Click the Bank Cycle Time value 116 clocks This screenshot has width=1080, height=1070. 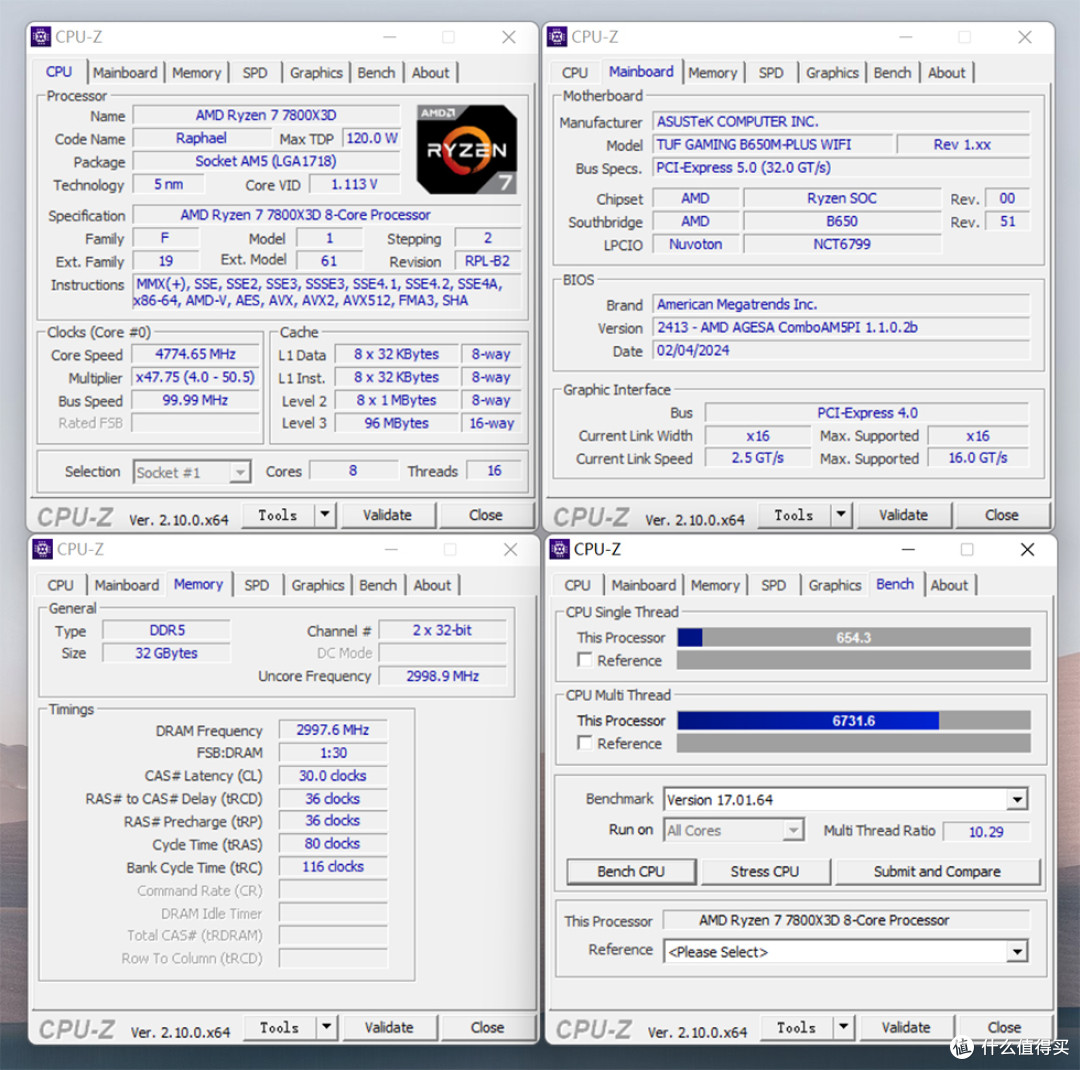[x=333, y=867]
